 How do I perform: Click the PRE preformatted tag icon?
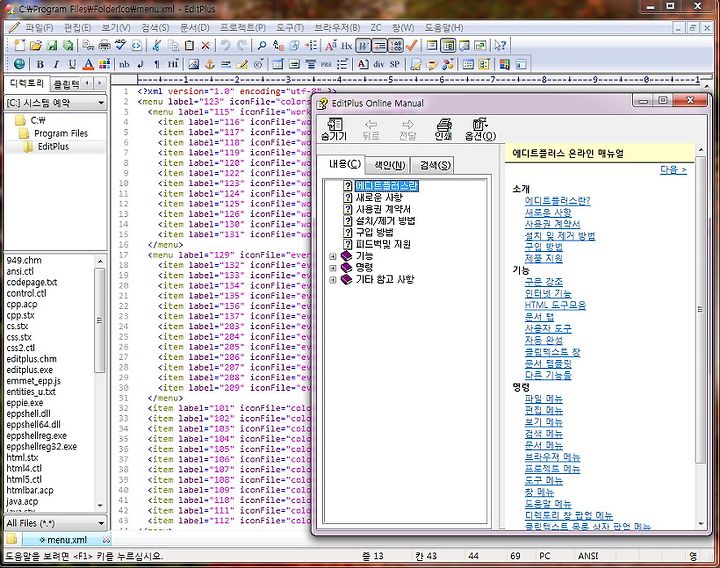pyautogui.click(x=326, y=64)
